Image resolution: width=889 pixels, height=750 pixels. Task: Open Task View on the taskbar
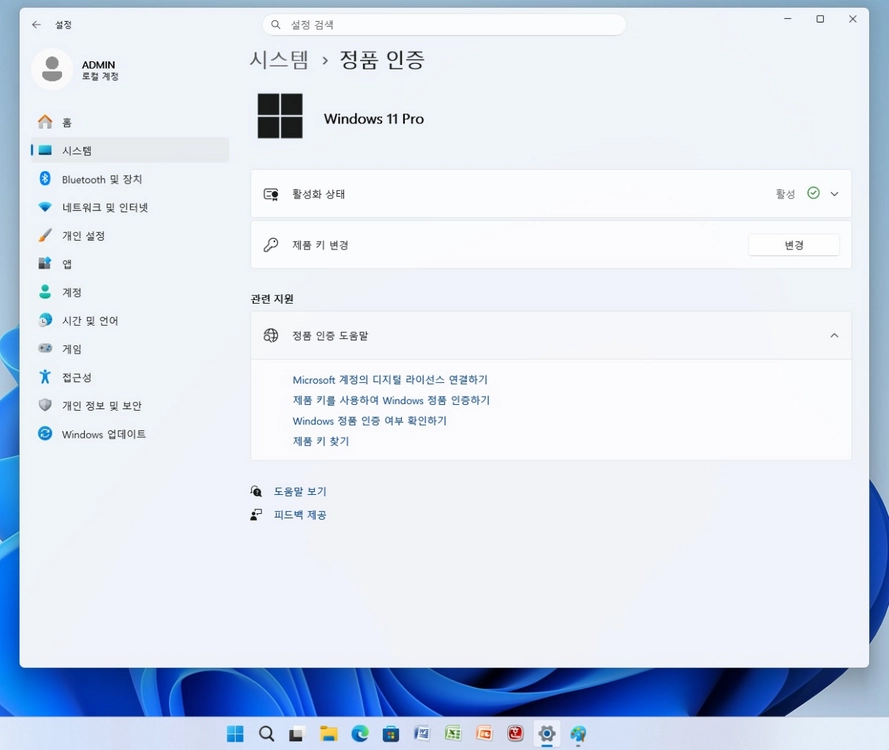pyautogui.click(x=297, y=734)
